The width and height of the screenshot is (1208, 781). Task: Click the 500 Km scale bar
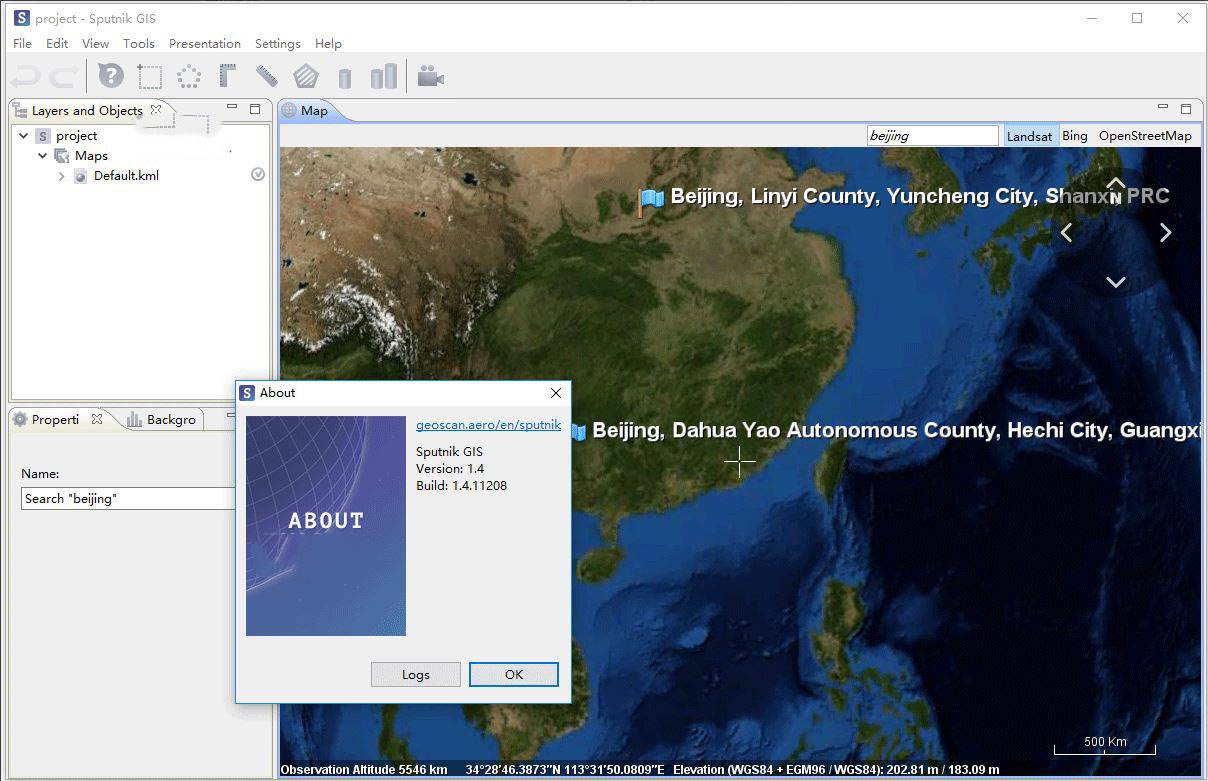1105,746
